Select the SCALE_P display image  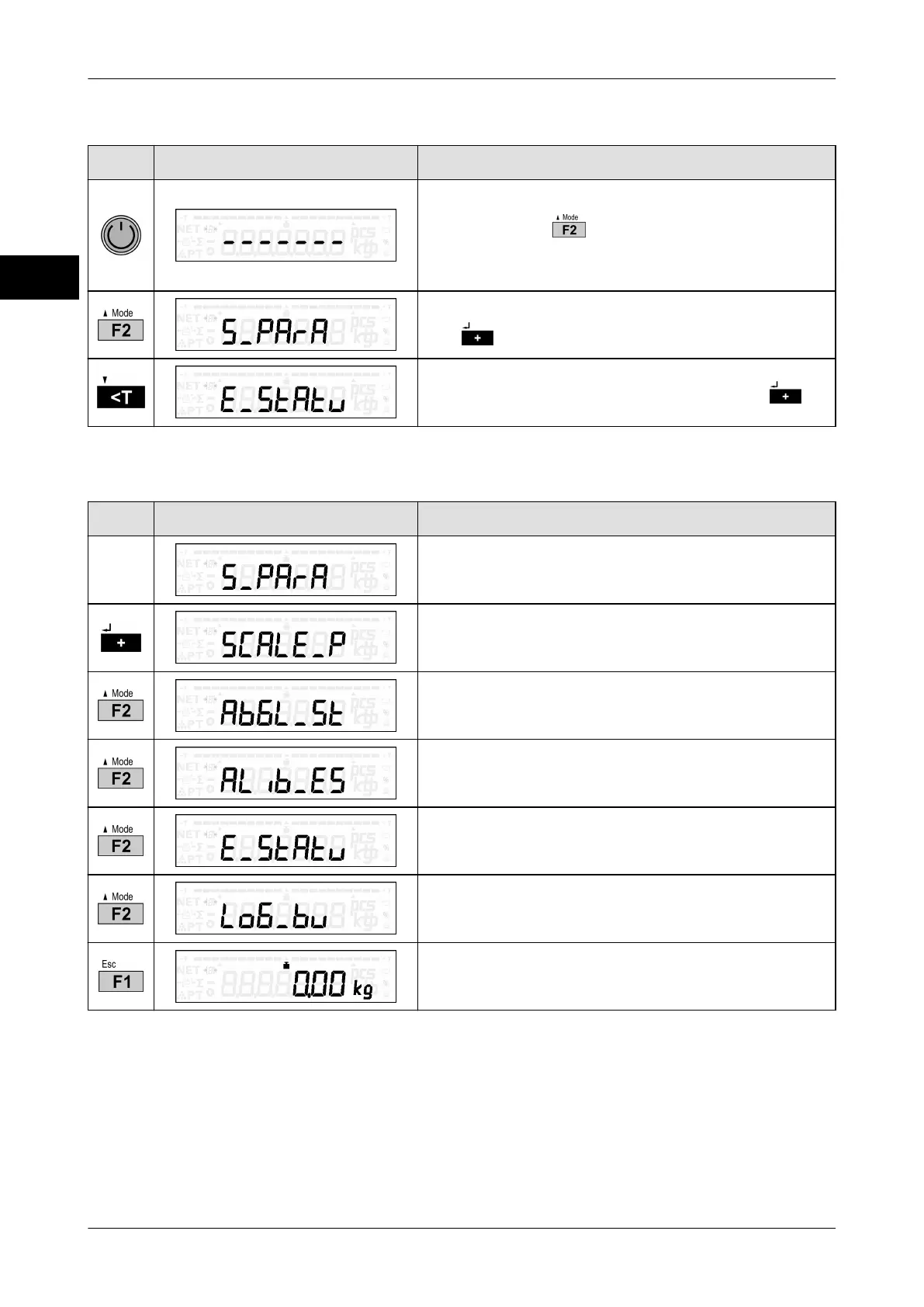[286, 637]
